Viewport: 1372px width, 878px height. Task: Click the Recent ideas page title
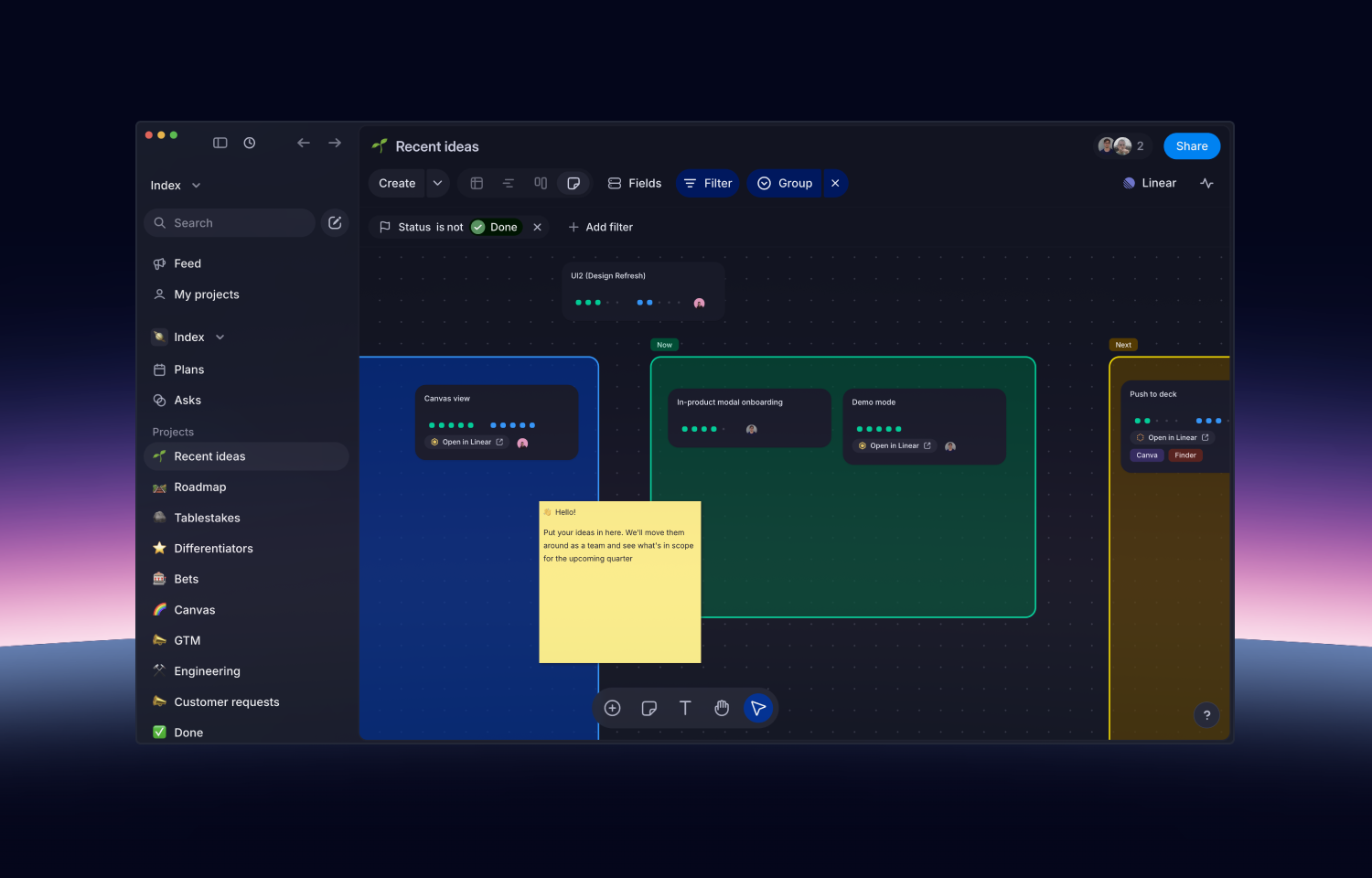pos(437,146)
